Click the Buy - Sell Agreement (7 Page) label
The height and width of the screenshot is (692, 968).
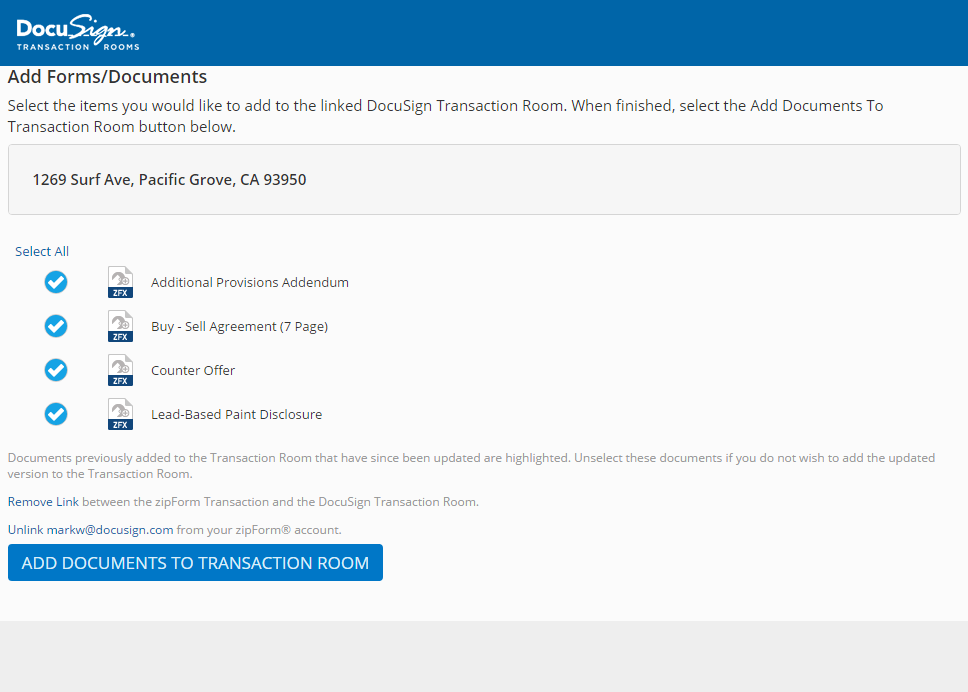(x=240, y=326)
